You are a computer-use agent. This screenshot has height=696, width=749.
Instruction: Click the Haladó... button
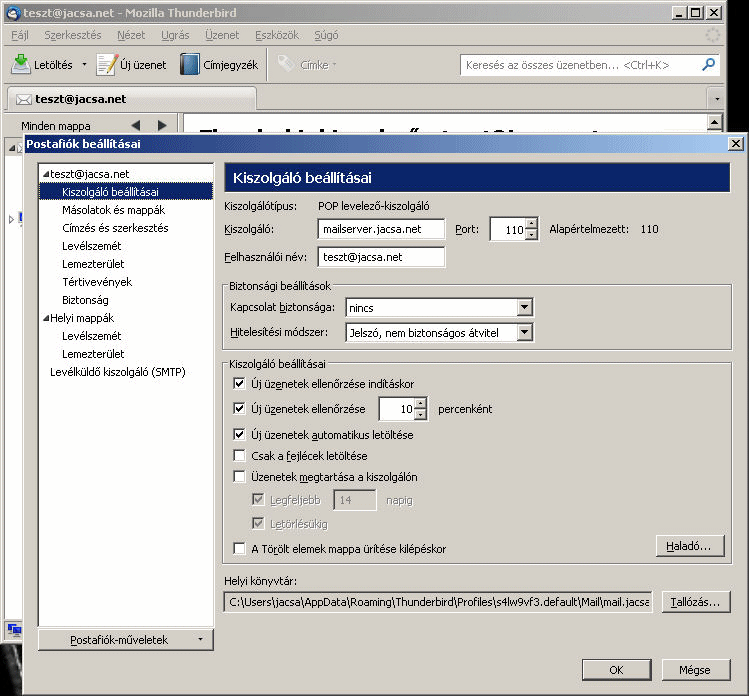(x=690, y=546)
